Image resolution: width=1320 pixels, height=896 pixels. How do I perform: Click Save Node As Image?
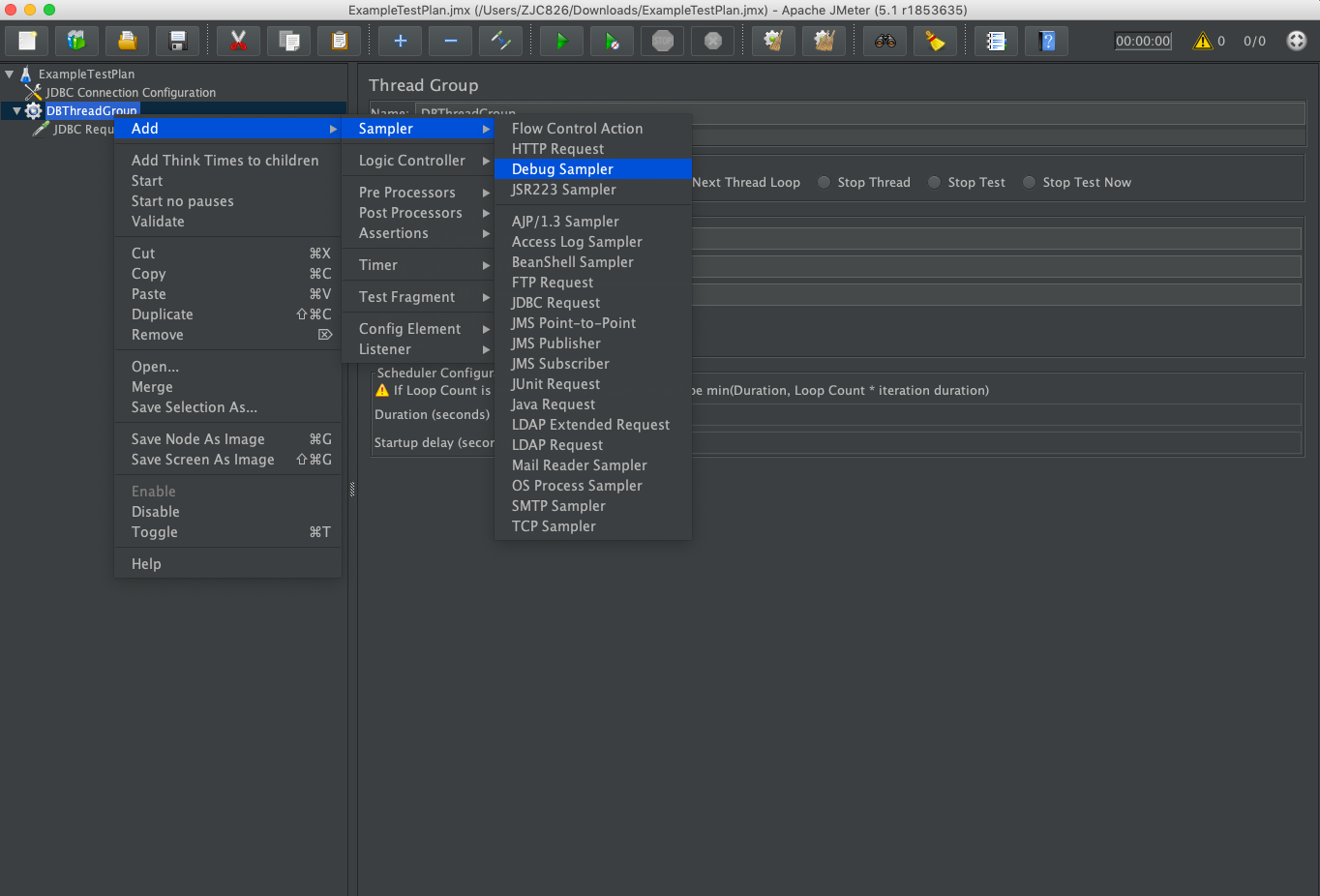pyautogui.click(x=227, y=439)
